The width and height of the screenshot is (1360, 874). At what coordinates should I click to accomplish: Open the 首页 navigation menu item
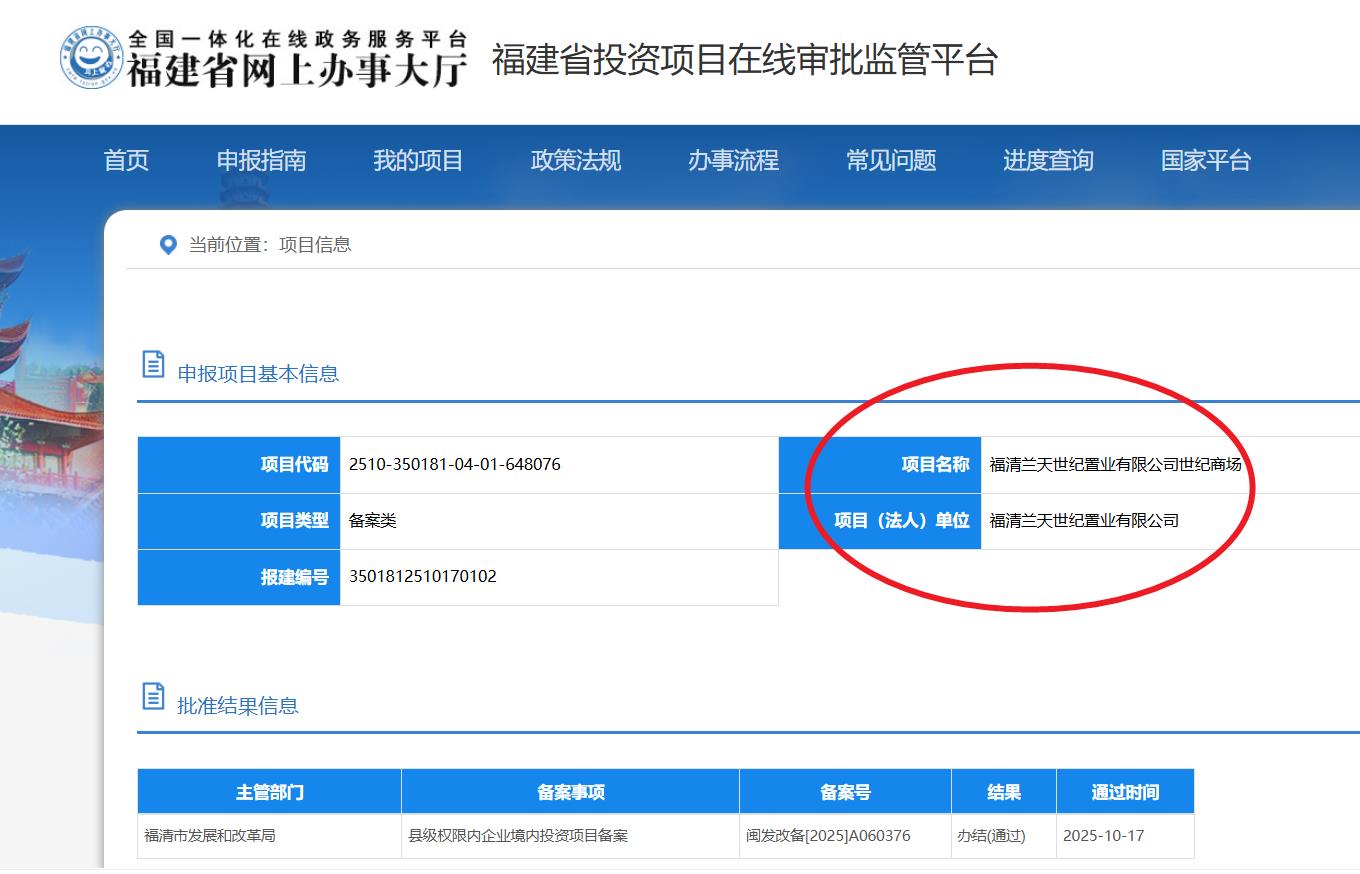126,160
